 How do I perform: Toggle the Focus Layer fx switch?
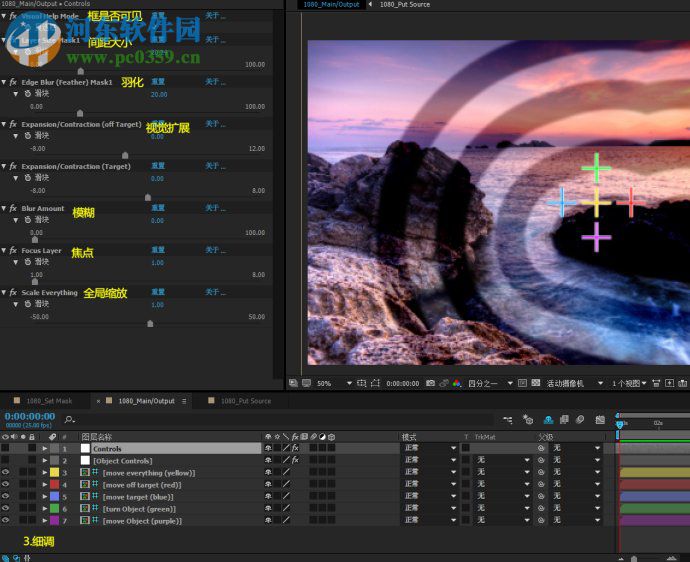click(13, 250)
